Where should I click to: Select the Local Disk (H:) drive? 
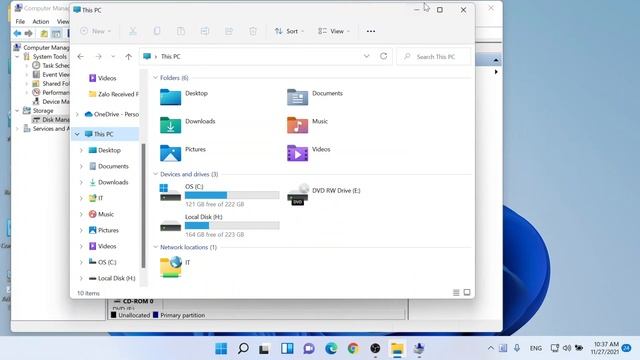pyautogui.click(x=219, y=225)
